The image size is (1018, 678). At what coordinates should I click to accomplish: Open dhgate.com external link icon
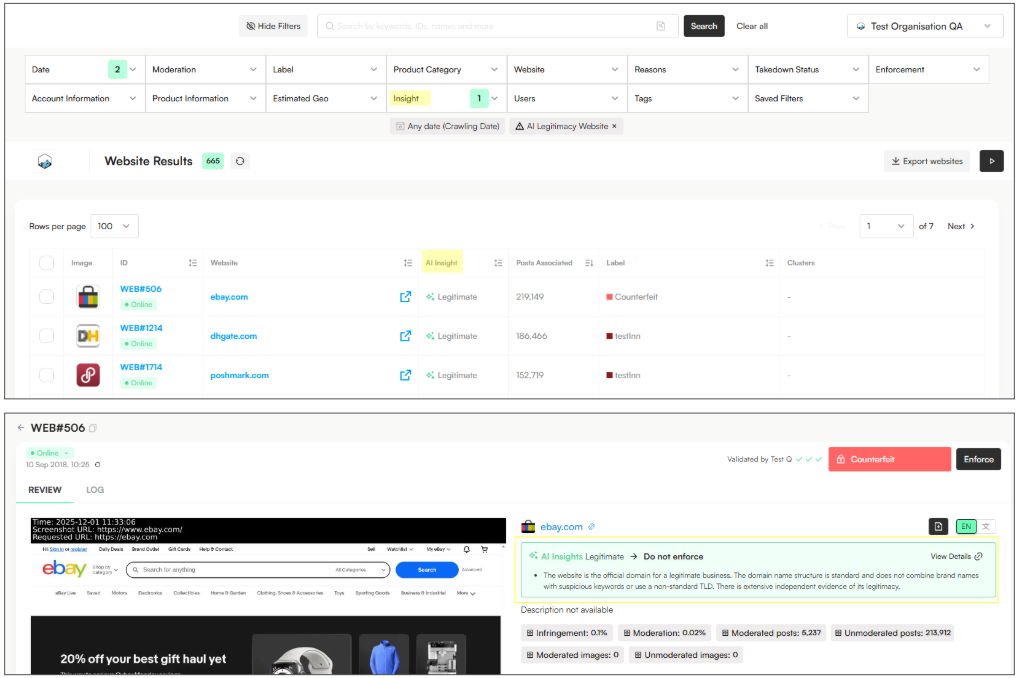click(x=405, y=336)
